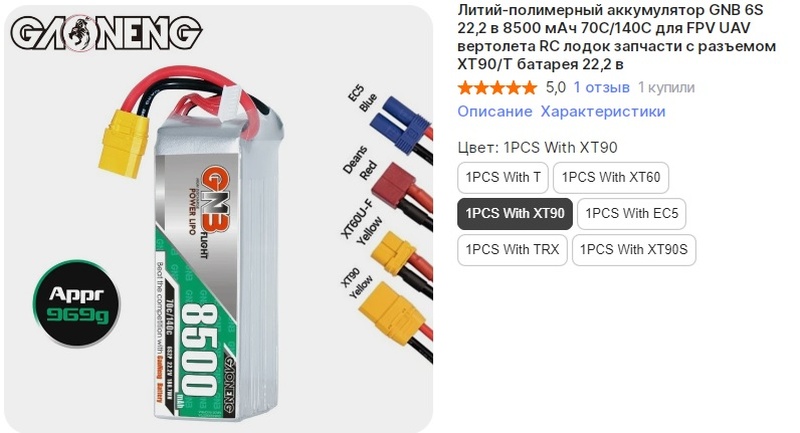This screenshot has height=433, width=800.
Task: Click the orange star rating icons
Action: pos(497,88)
